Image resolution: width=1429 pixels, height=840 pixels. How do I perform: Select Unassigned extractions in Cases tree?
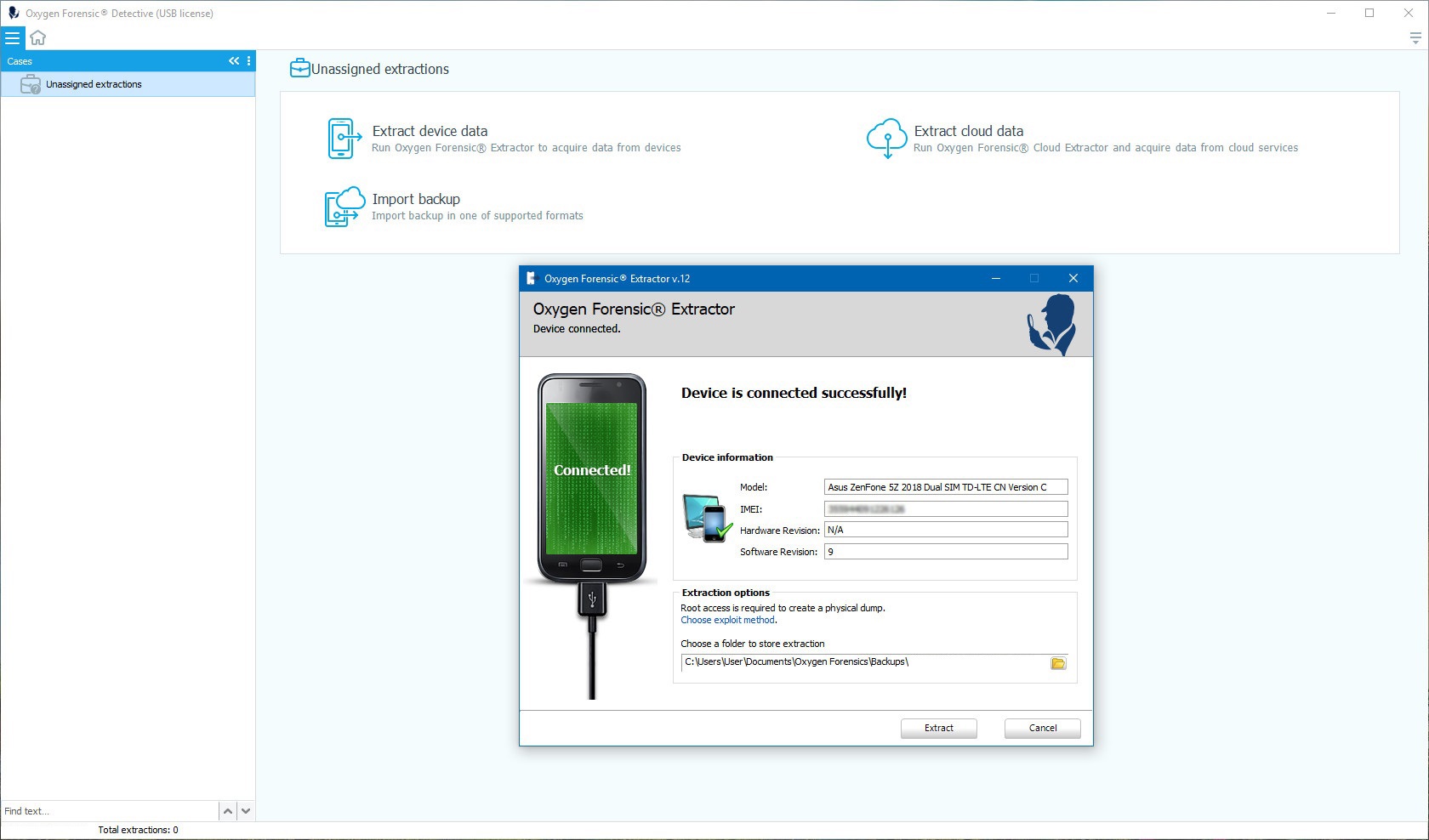click(x=128, y=84)
